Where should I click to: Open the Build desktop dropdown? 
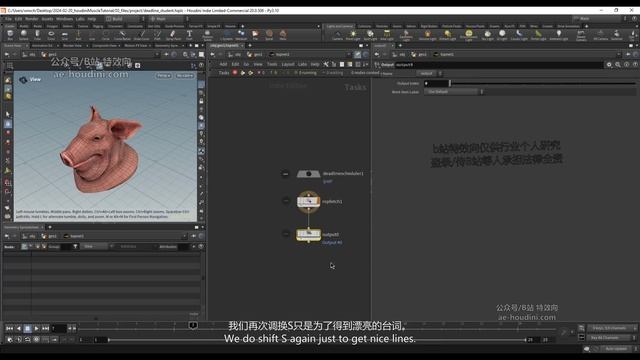tap(124, 19)
